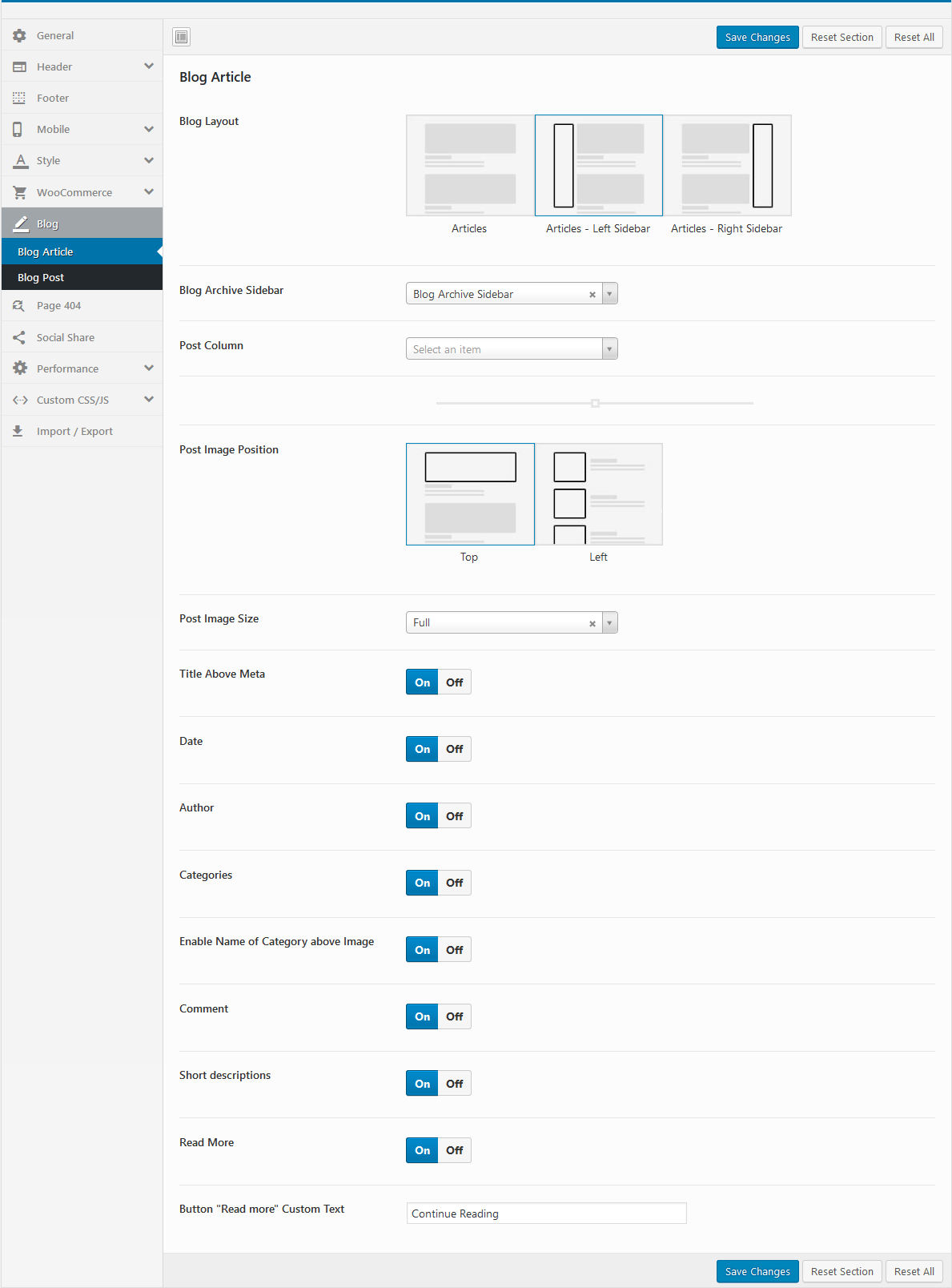Turn off the Categories toggle
Screen dimensions: 952x1288
click(455, 883)
